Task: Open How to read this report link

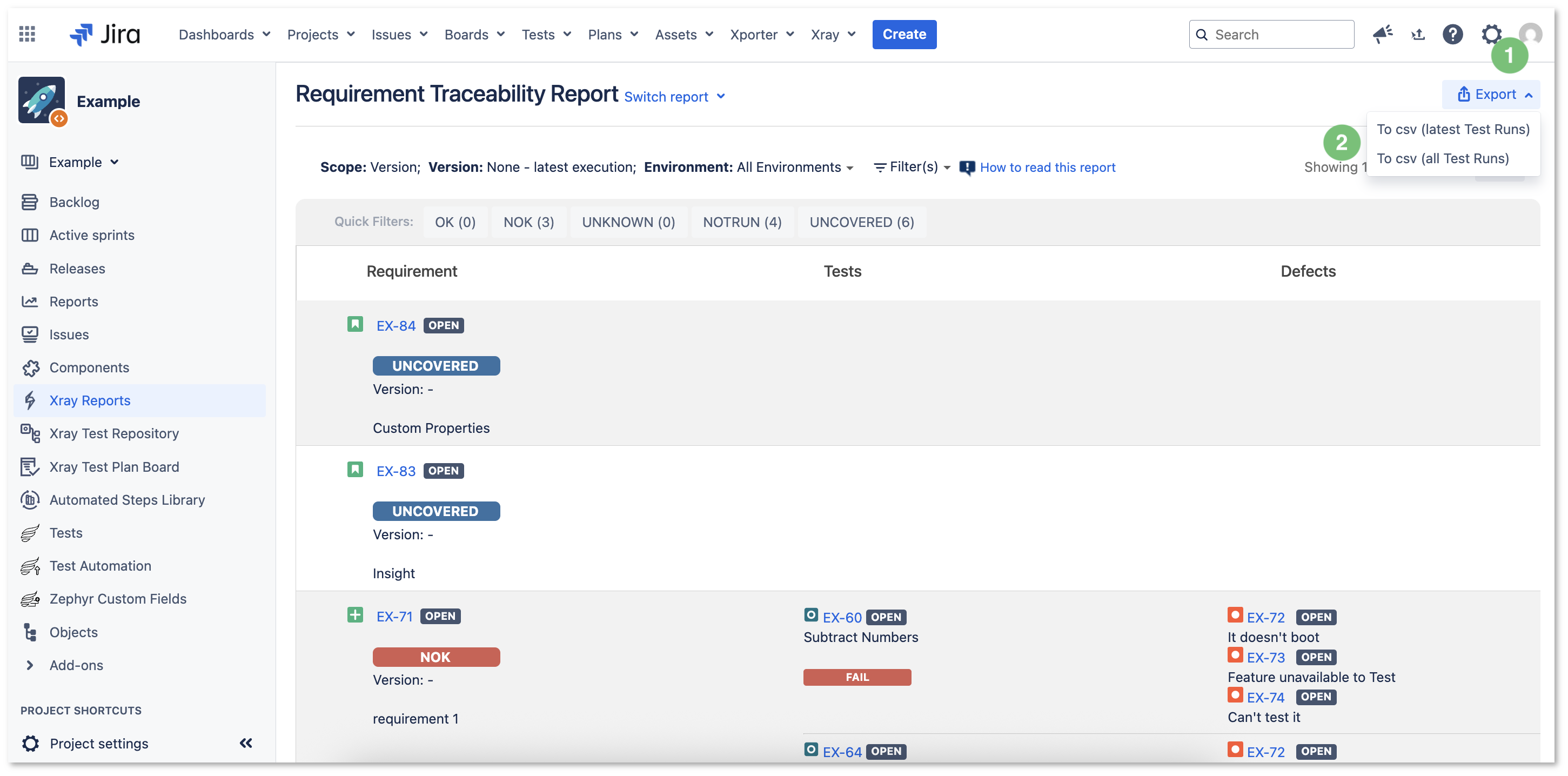Action: (1047, 168)
